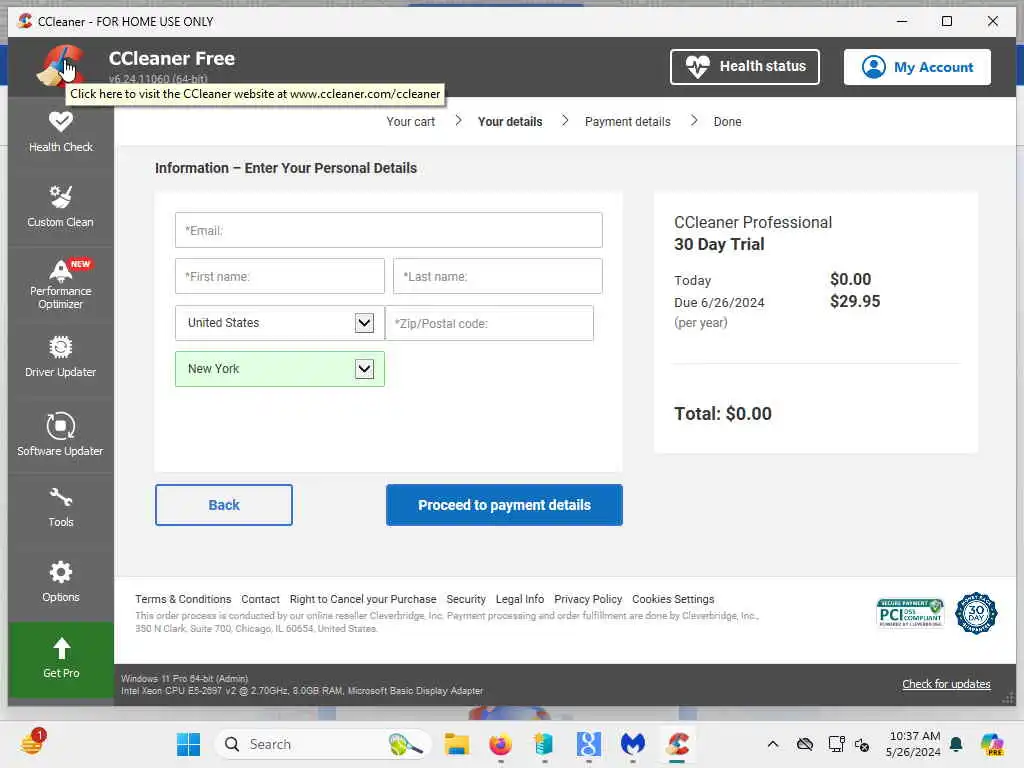1024x768 pixels.
Task: Open Terms & Conditions link
Action: point(183,599)
